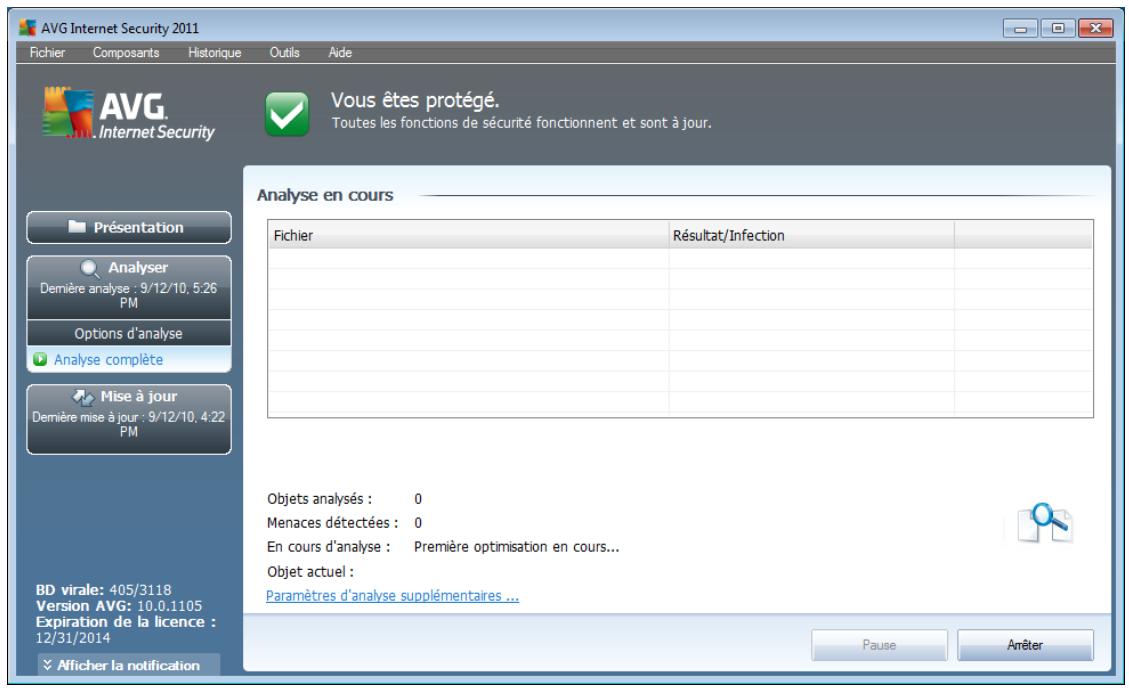Close the AVG Internet Security window
The image size is (1129, 690).
(1096, 28)
